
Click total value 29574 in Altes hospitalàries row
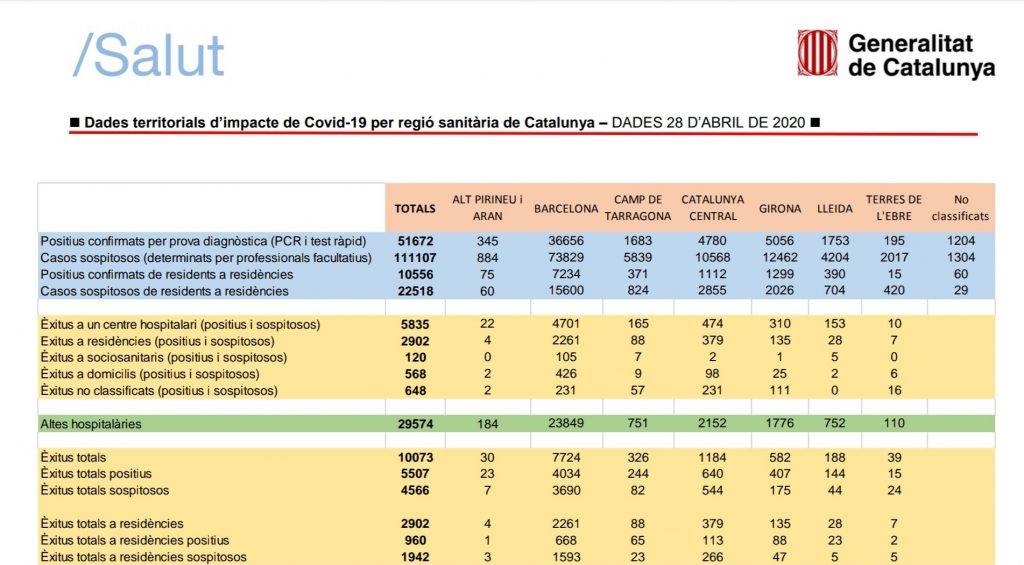click(415, 424)
